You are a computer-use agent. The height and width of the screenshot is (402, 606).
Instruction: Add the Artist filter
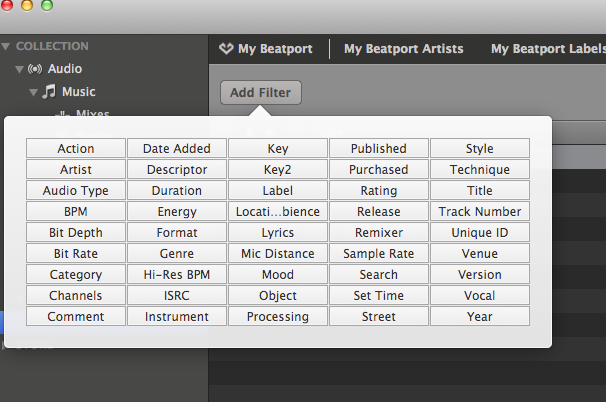76,170
